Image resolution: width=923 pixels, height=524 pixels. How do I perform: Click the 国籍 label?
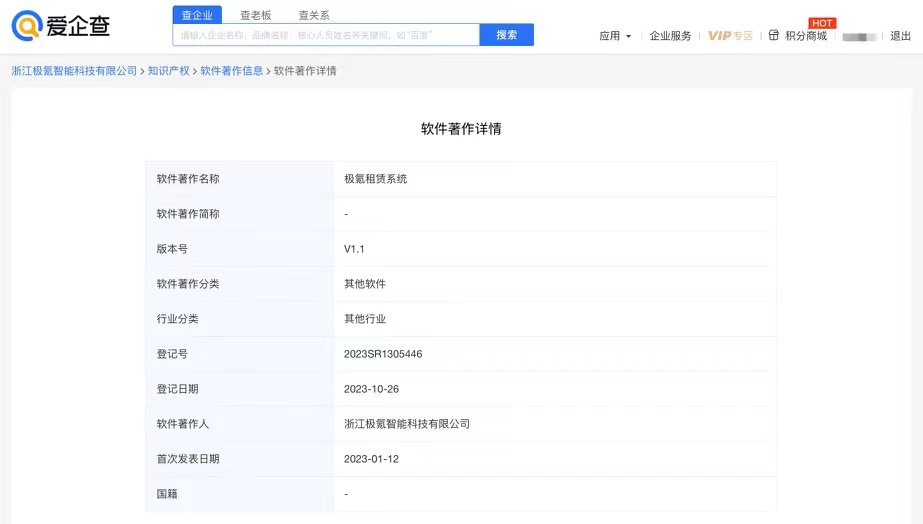[167, 494]
